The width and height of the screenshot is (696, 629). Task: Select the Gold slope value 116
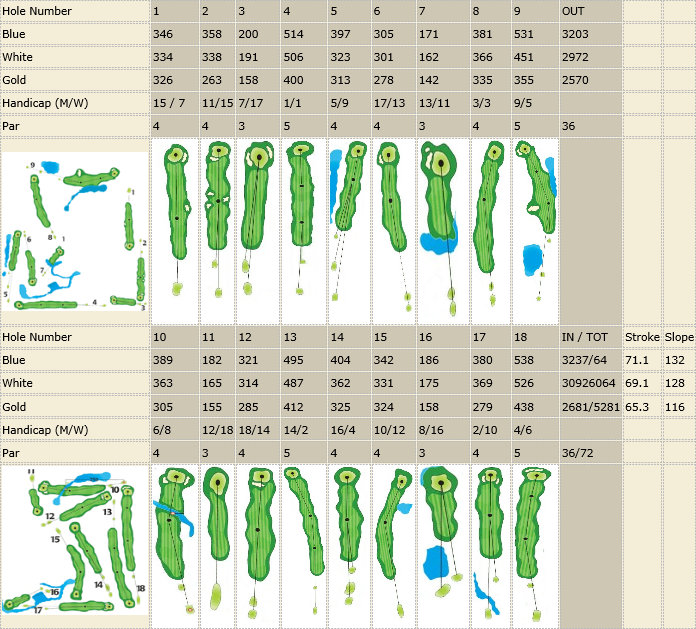(x=678, y=407)
